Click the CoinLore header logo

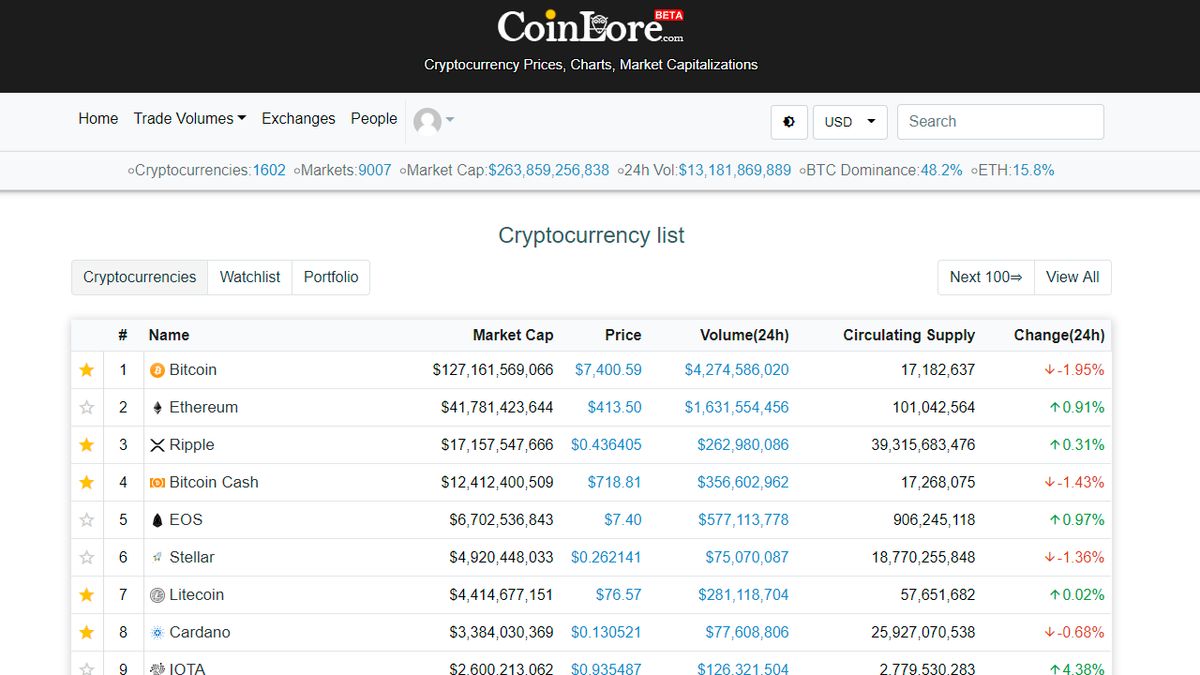pyautogui.click(x=591, y=26)
